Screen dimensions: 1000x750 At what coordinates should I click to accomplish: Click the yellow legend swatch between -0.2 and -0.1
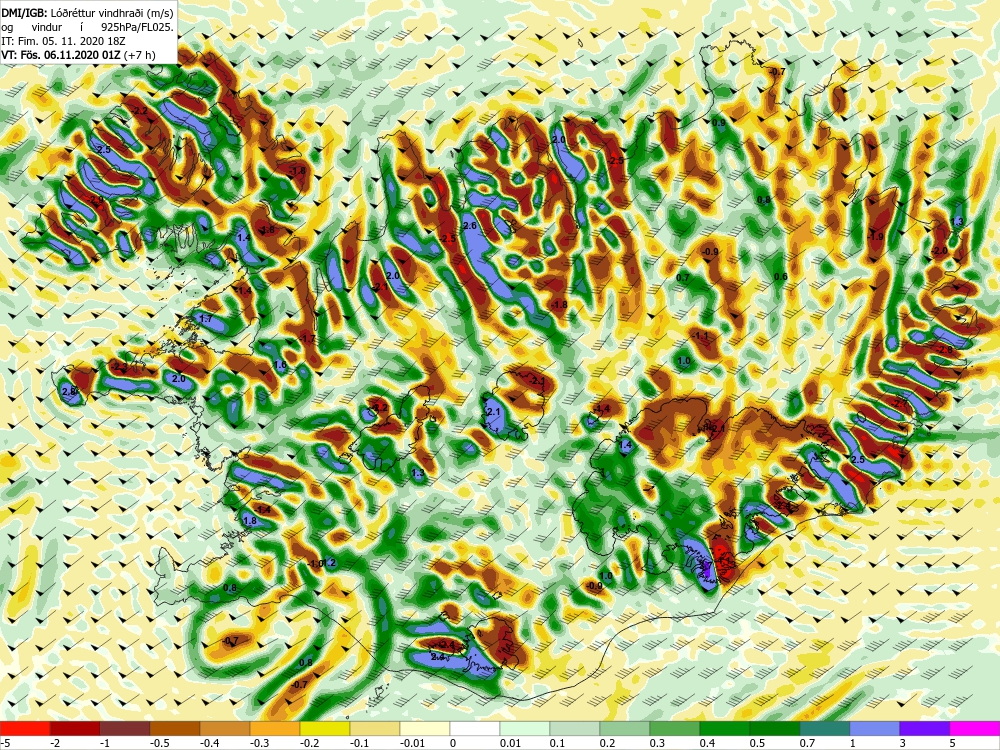click(x=325, y=728)
